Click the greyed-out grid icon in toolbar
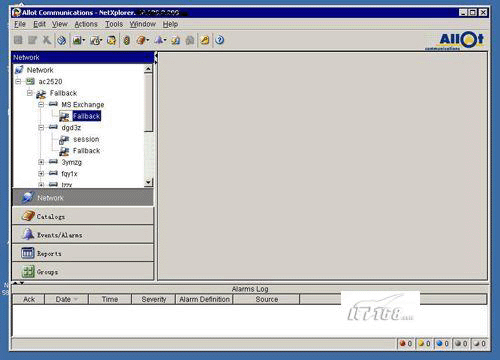Screen dimensions: 500x360 click(x=18, y=40)
